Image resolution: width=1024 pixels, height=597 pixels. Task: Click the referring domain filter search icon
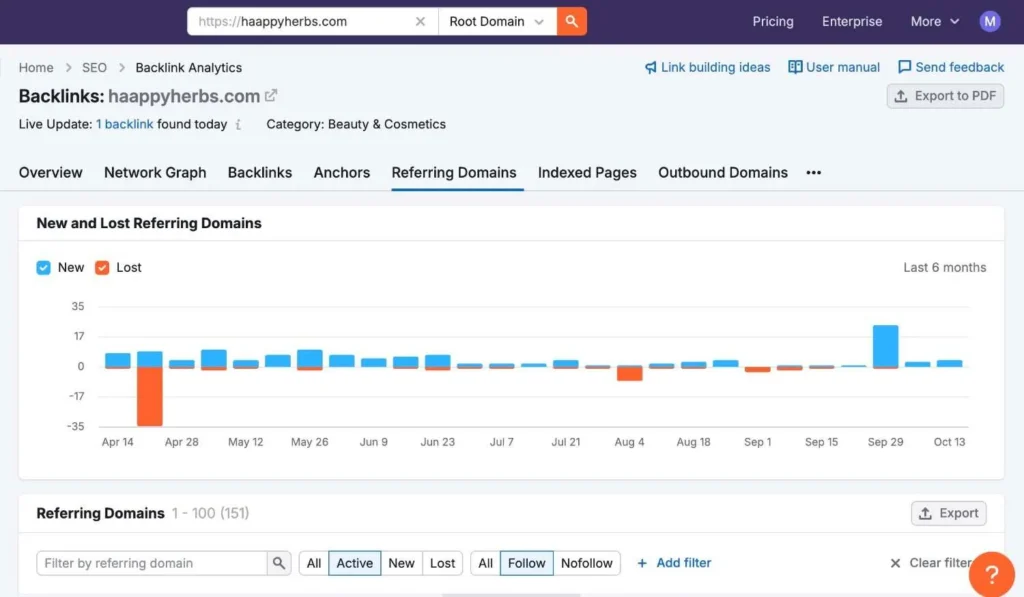pyautogui.click(x=279, y=563)
